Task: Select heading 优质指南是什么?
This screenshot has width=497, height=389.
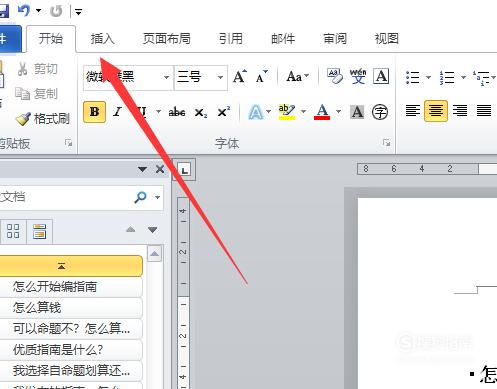Action: [x=71, y=350]
